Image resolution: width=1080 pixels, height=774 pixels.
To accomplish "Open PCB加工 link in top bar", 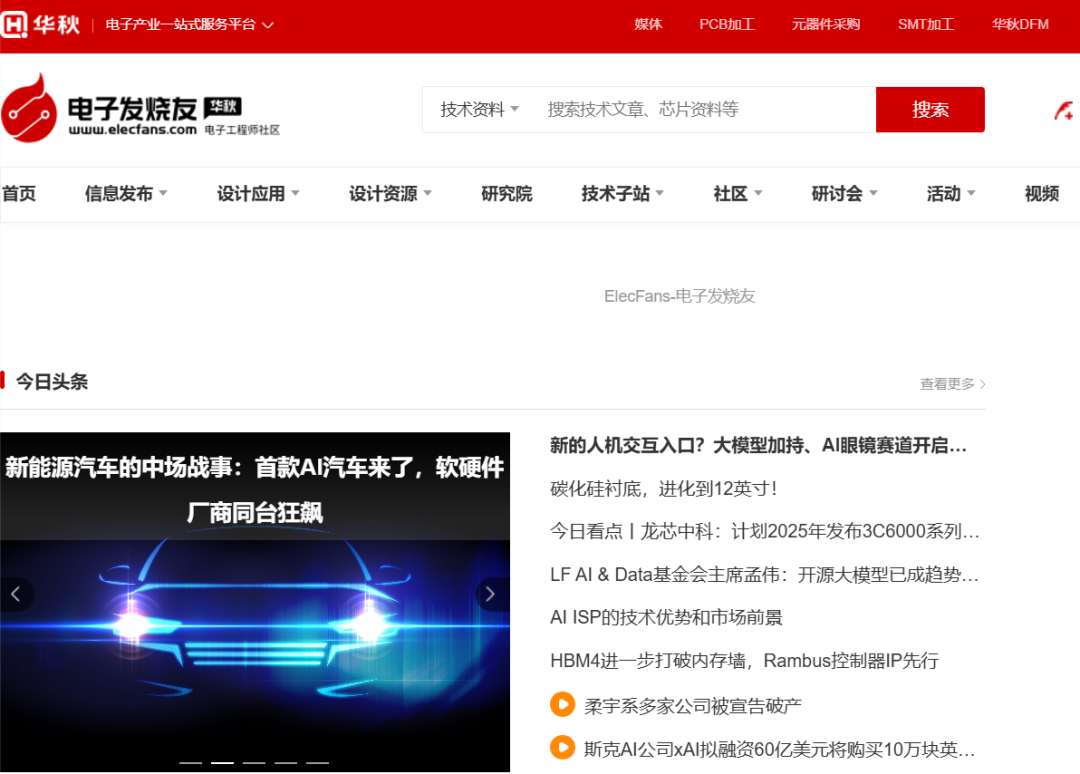I will pyautogui.click(x=727, y=25).
